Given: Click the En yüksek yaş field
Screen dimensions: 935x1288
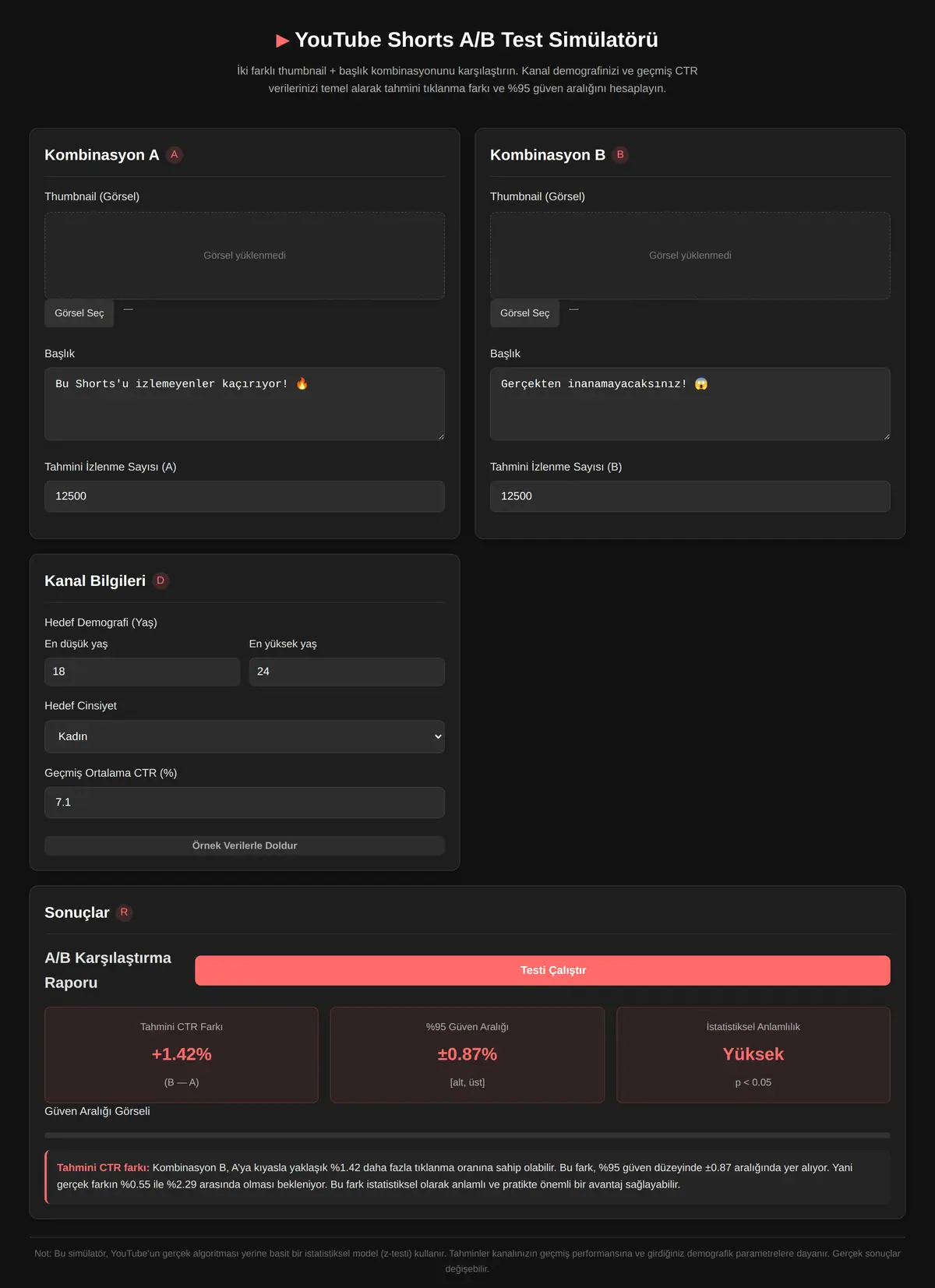Looking at the screenshot, I should (x=347, y=672).
